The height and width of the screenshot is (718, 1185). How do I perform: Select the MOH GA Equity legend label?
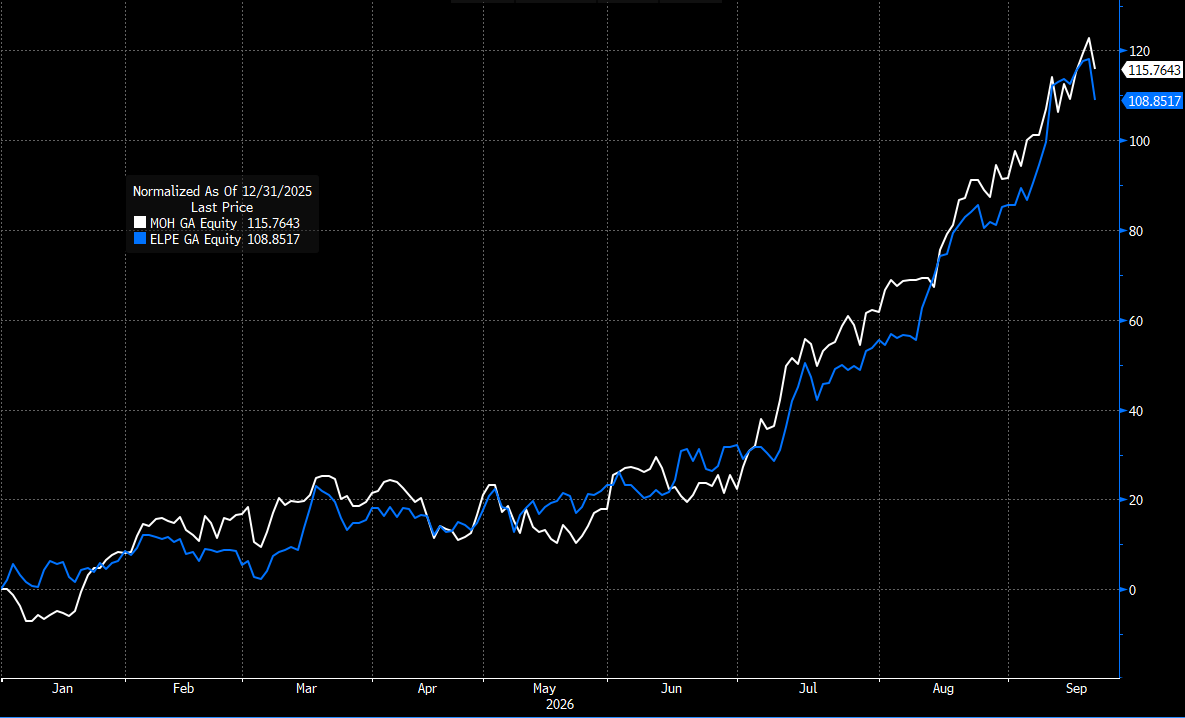pyautogui.click(x=194, y=223)
